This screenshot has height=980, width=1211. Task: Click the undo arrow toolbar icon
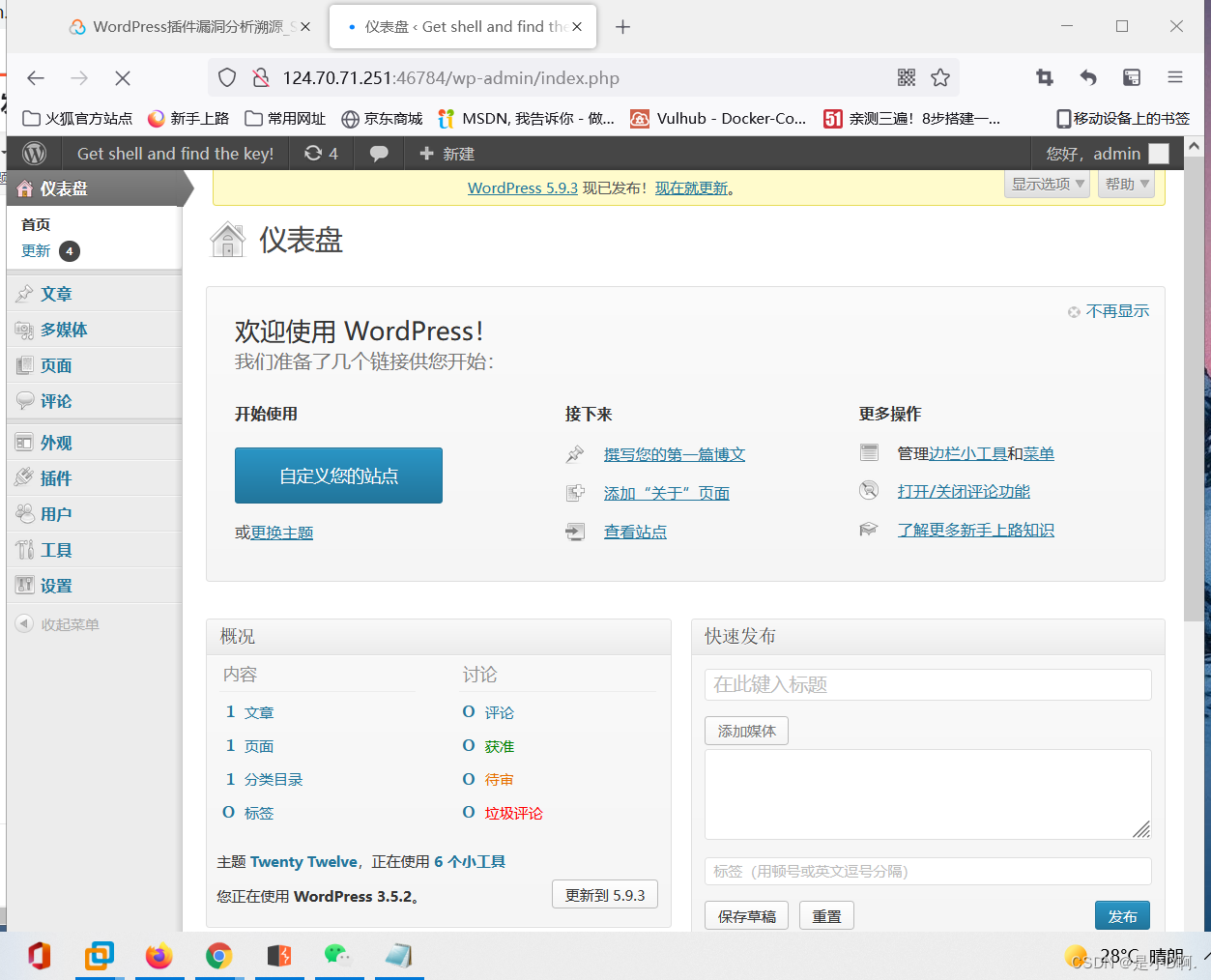1088,78
